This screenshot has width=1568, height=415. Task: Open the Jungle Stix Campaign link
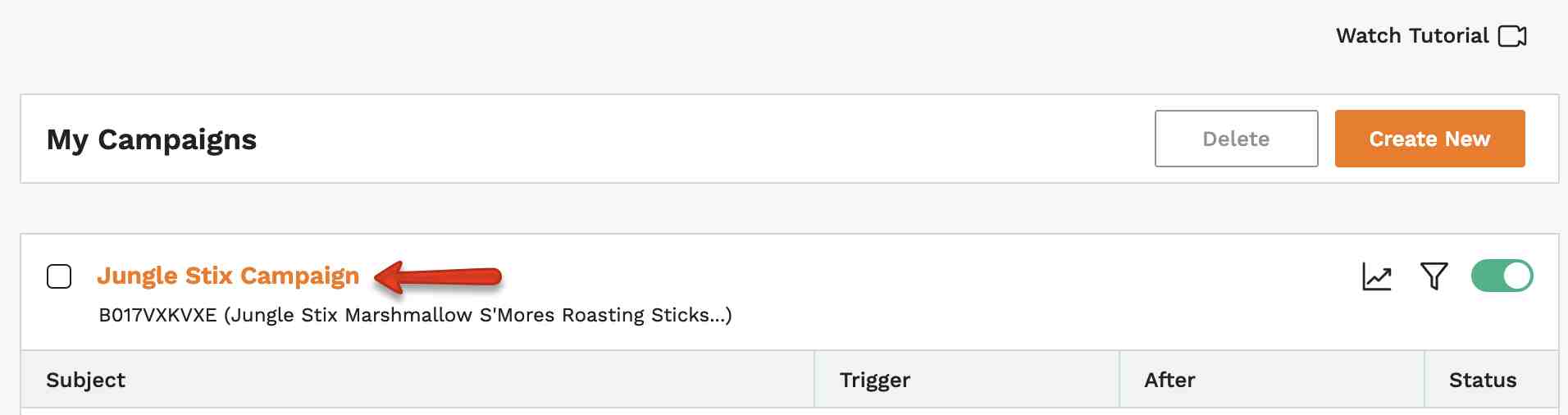tap(228, 276)
